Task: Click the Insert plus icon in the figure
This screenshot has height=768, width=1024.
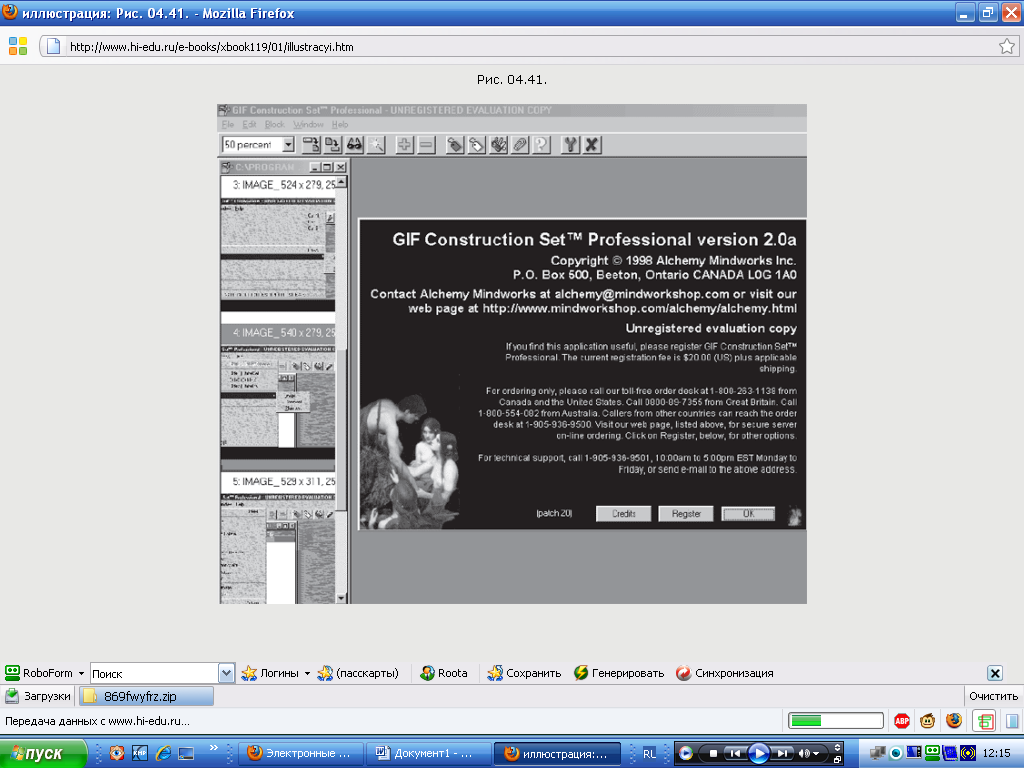Action: [x=404, y=144]
